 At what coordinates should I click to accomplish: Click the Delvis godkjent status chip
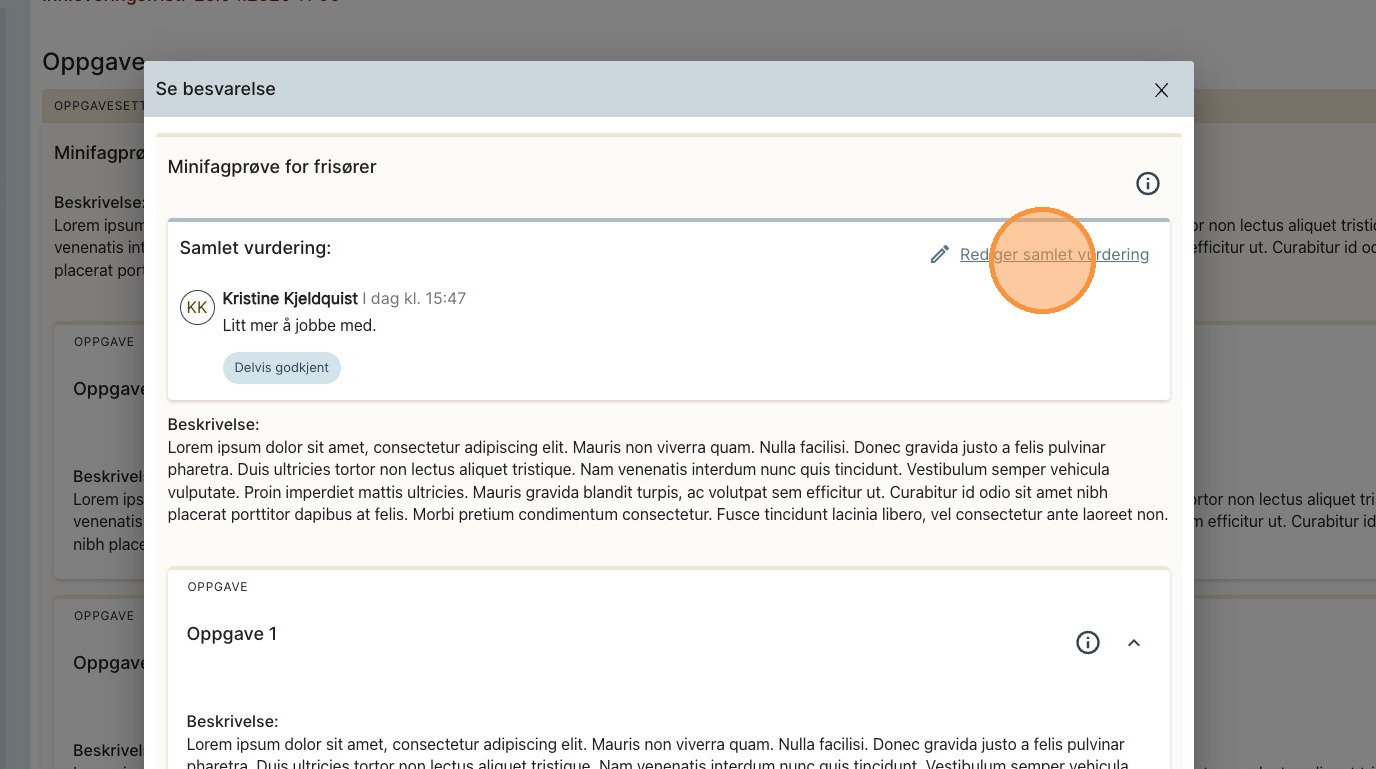point(281,368)
